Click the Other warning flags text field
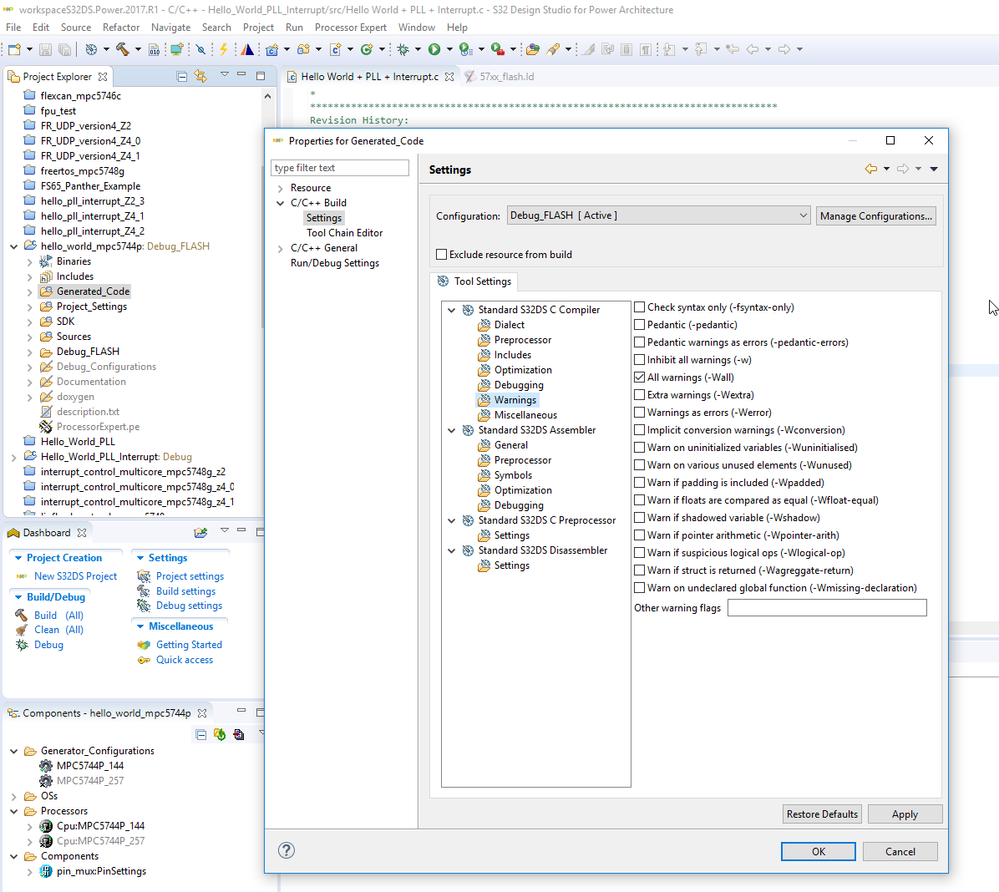 pos(826,608)
